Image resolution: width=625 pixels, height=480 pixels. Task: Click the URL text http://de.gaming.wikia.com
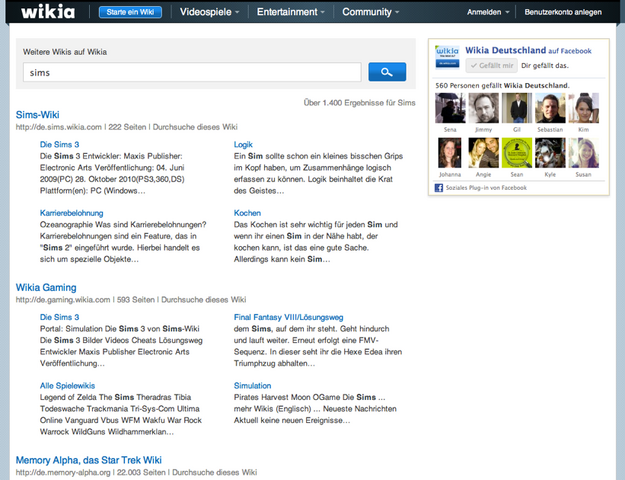click(63, 300)
